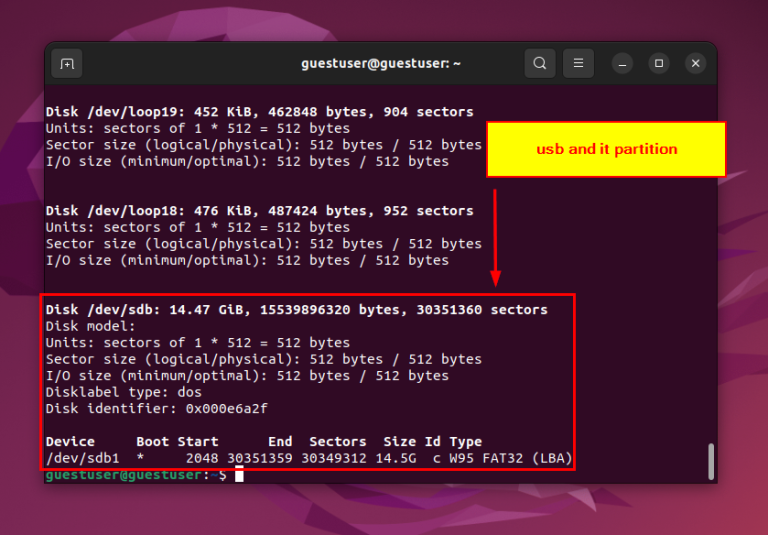This screenshot has height=535, width=768.
Task: Click the yellow "usb and it partition" label
Action: click(606, 149)
